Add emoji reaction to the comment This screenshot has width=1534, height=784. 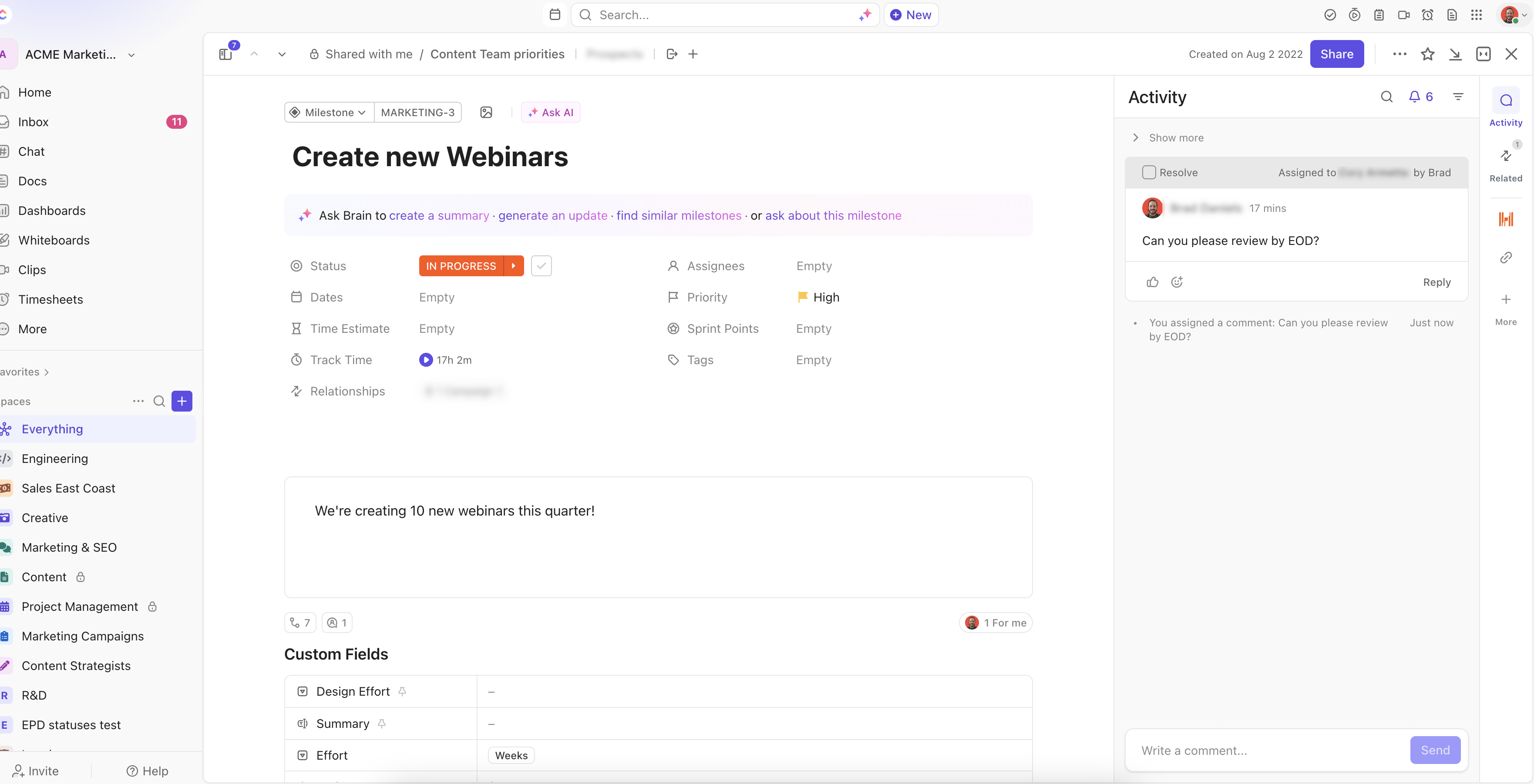(1177, 282)
